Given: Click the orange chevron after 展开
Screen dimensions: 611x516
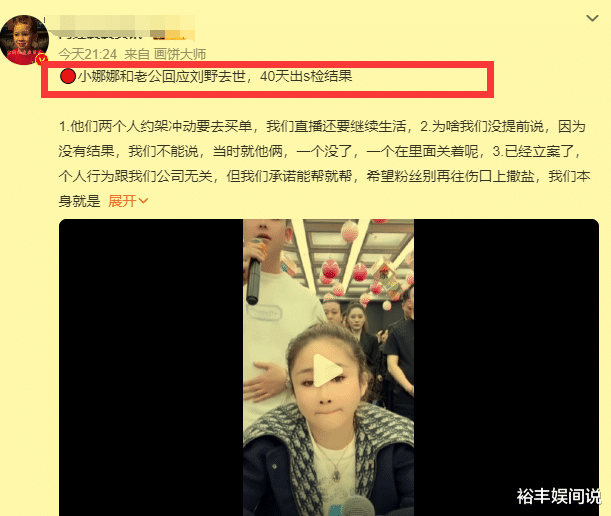Looking at the screenshot, I should click(143, 201).
